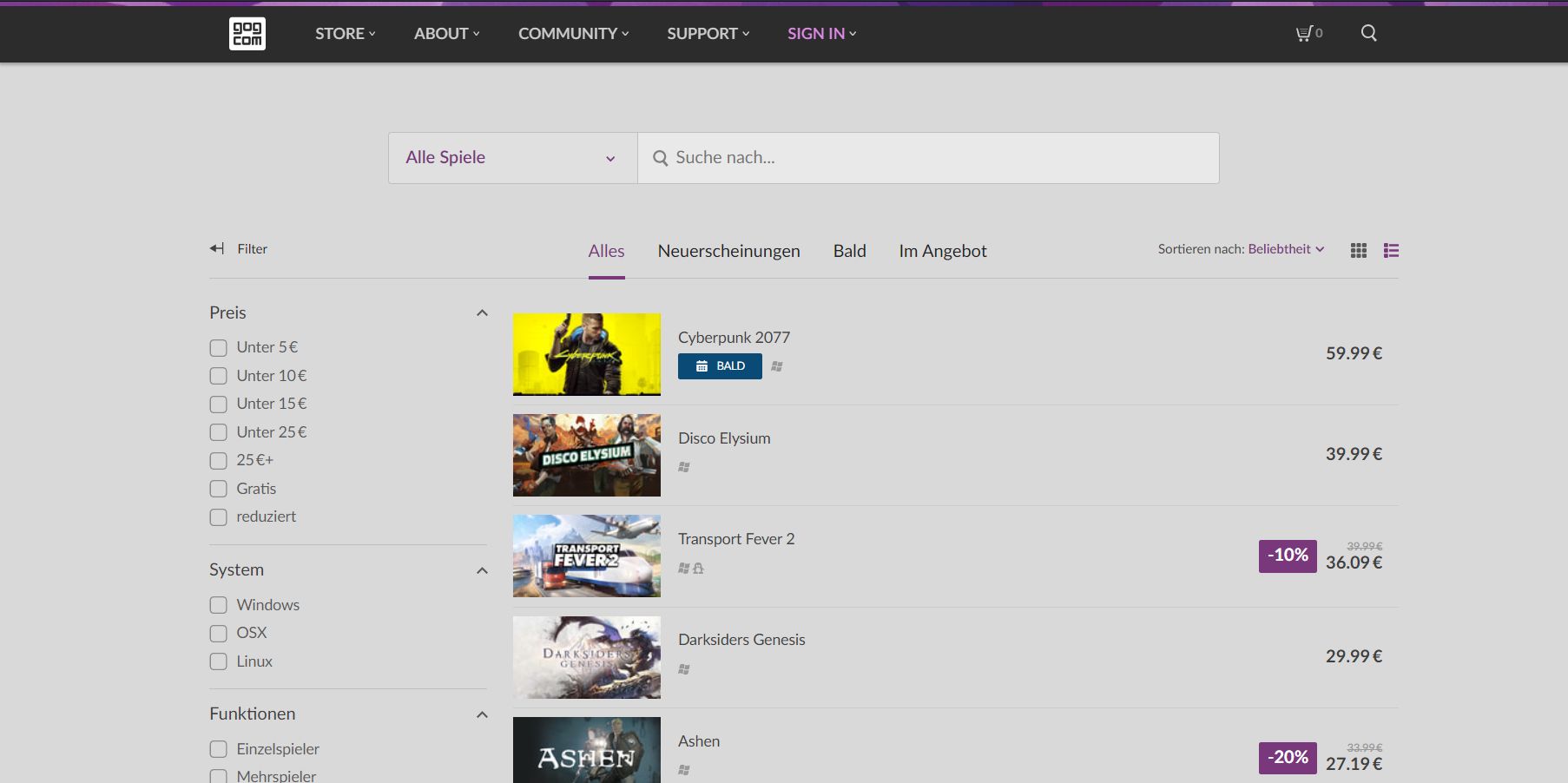The height and width of the screenshot is (783, 1568).
Task: Enable the reduziert filter
Action: click(218, 517)
